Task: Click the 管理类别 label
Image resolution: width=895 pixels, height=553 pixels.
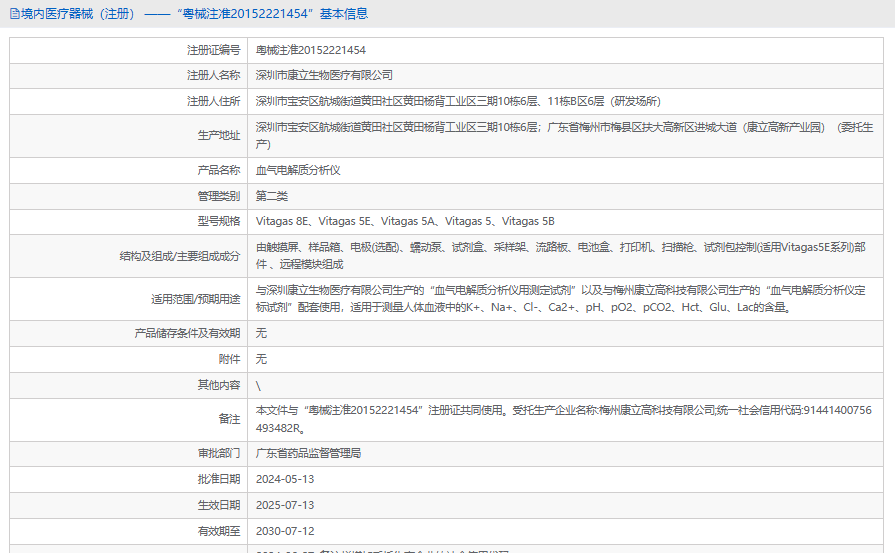Action: [219, 196]
